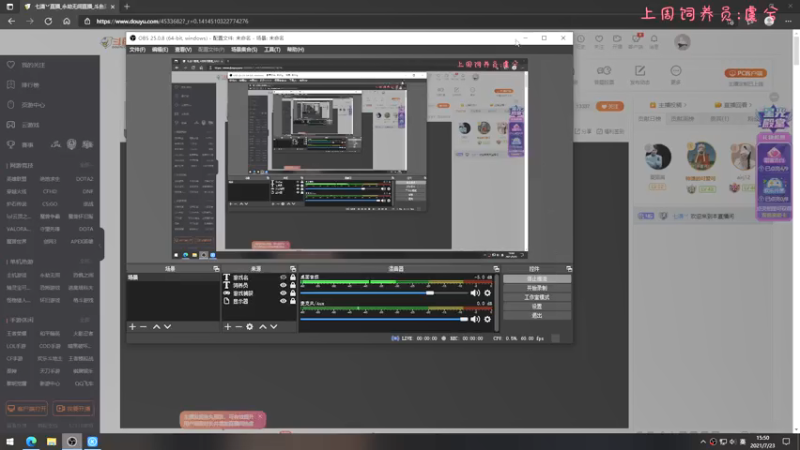Show hidden system tray icons chevron
This screenshot has width=800, height=450.
coord(703,442)
